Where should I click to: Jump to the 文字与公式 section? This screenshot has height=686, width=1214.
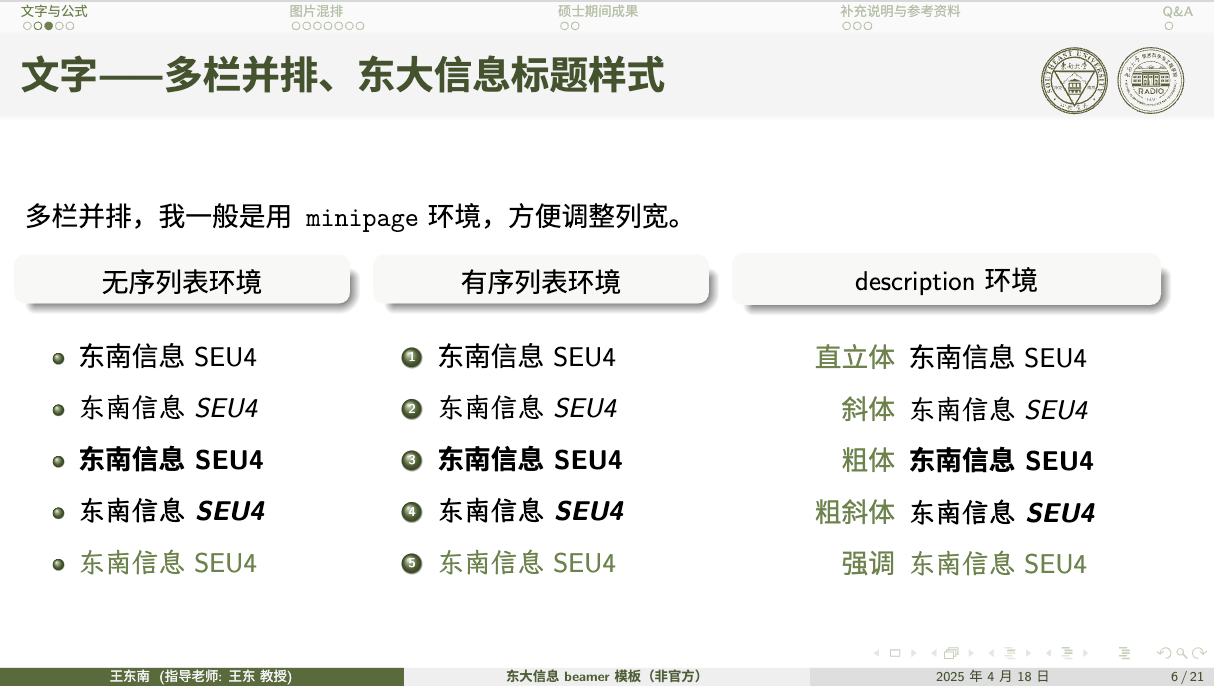click(54, 11)
